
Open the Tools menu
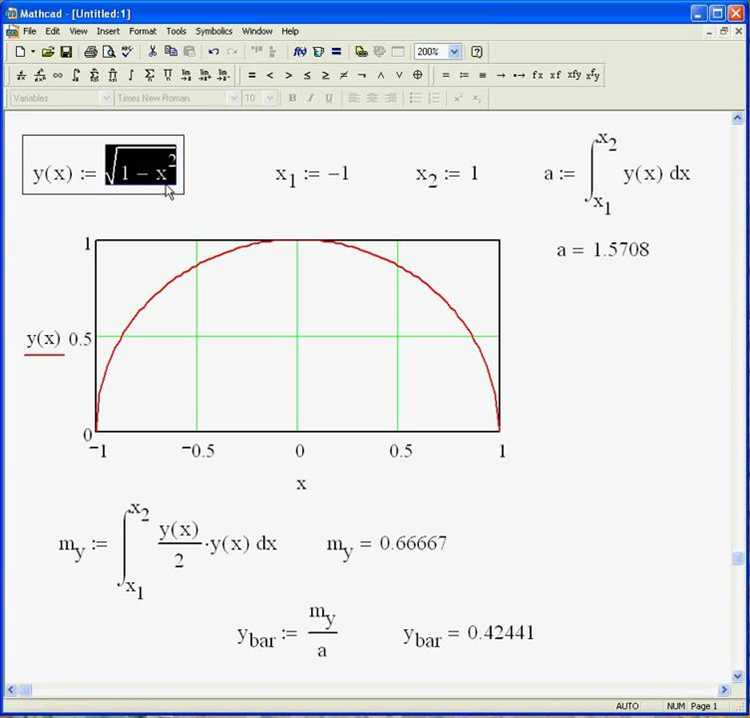176,31
